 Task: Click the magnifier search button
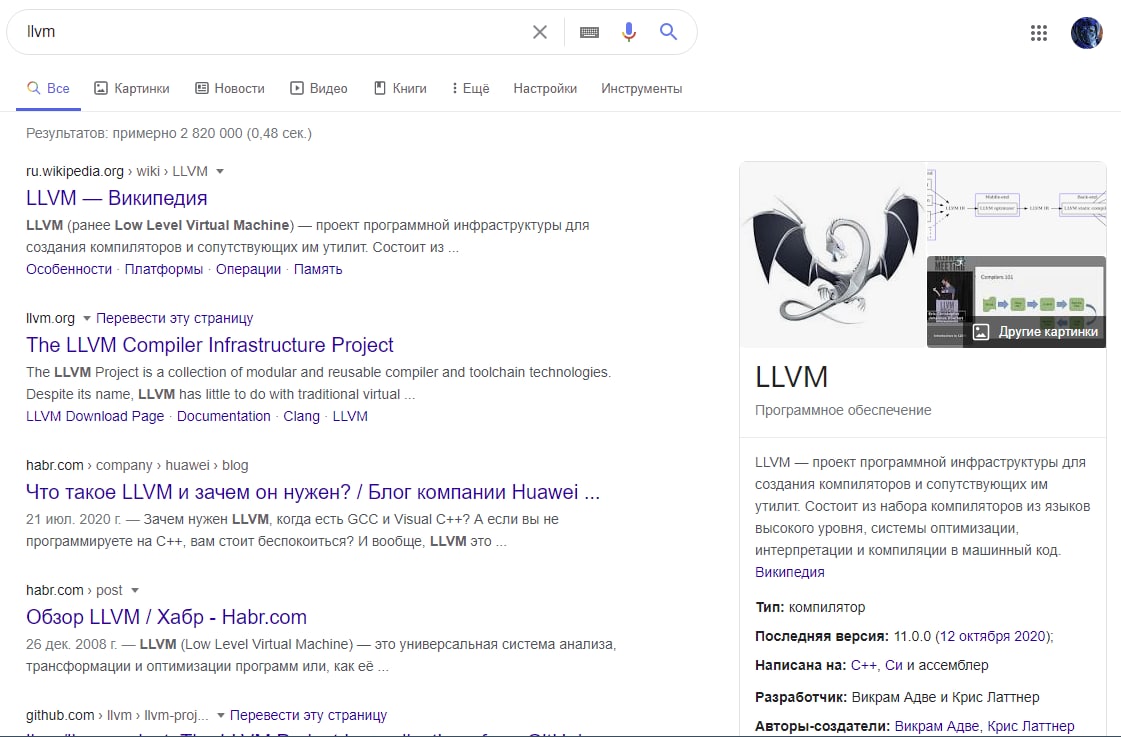pos(668,31)
